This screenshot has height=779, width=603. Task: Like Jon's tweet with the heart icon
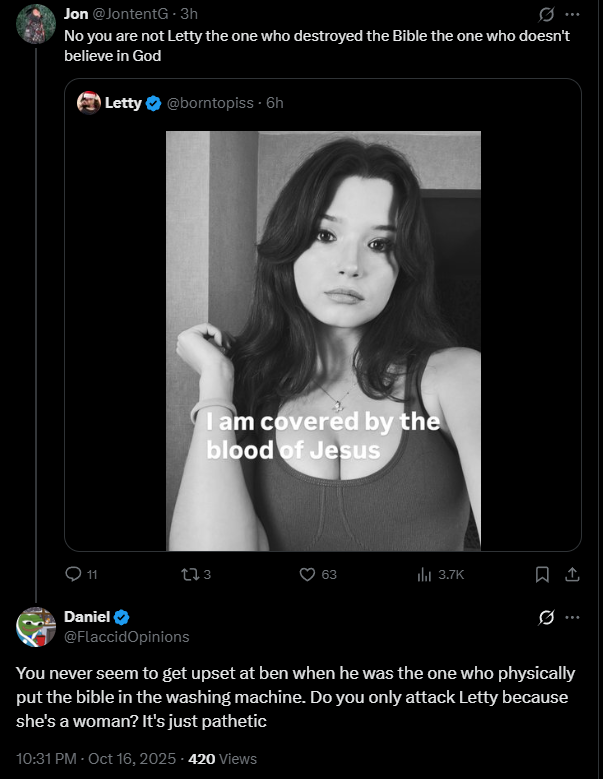click(x=309, y=574)
